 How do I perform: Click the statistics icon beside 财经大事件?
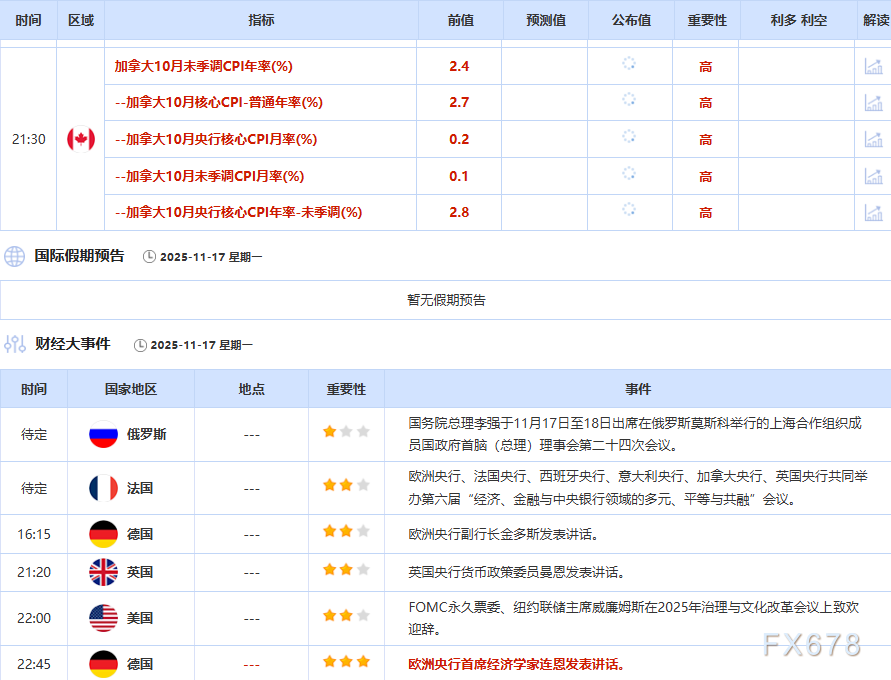point(16,343)
